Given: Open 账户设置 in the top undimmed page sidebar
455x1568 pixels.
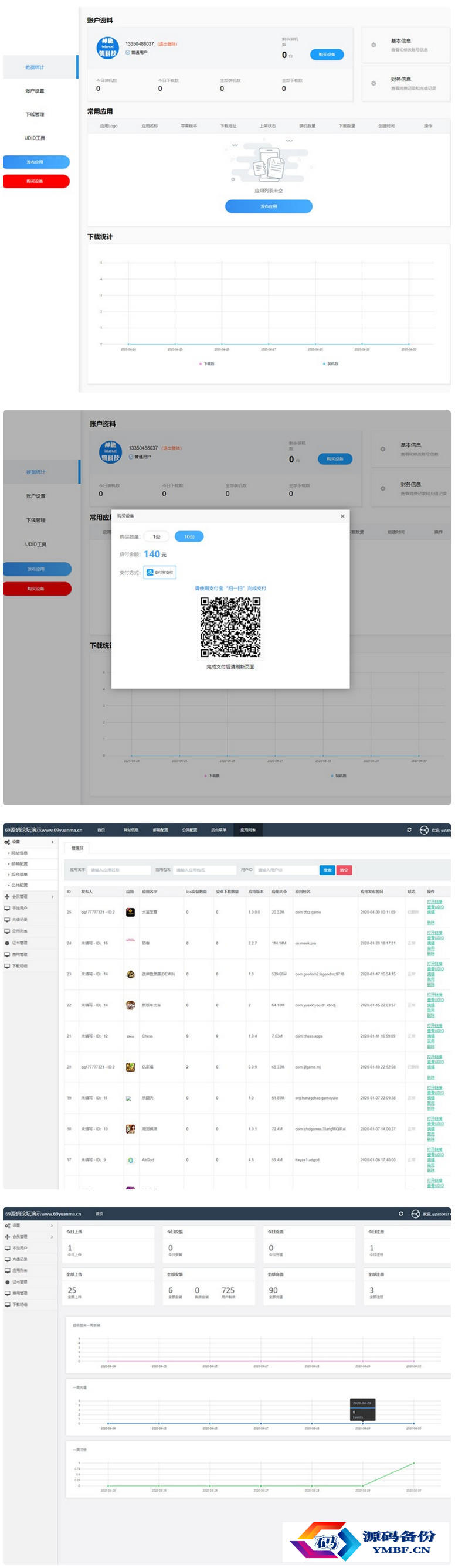Looking at the screenshot, I should (35, 91).
